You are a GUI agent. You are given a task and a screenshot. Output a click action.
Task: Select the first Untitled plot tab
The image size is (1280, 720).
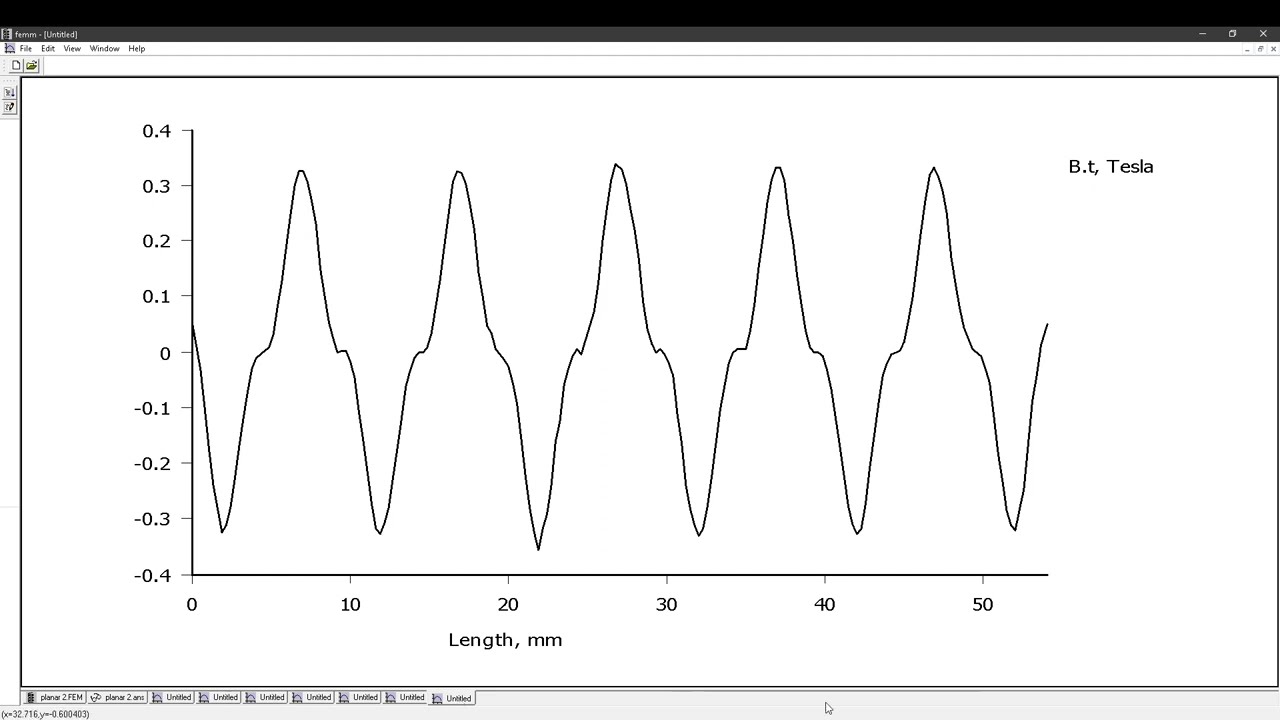pyautogui.click(x=172, y=698)
